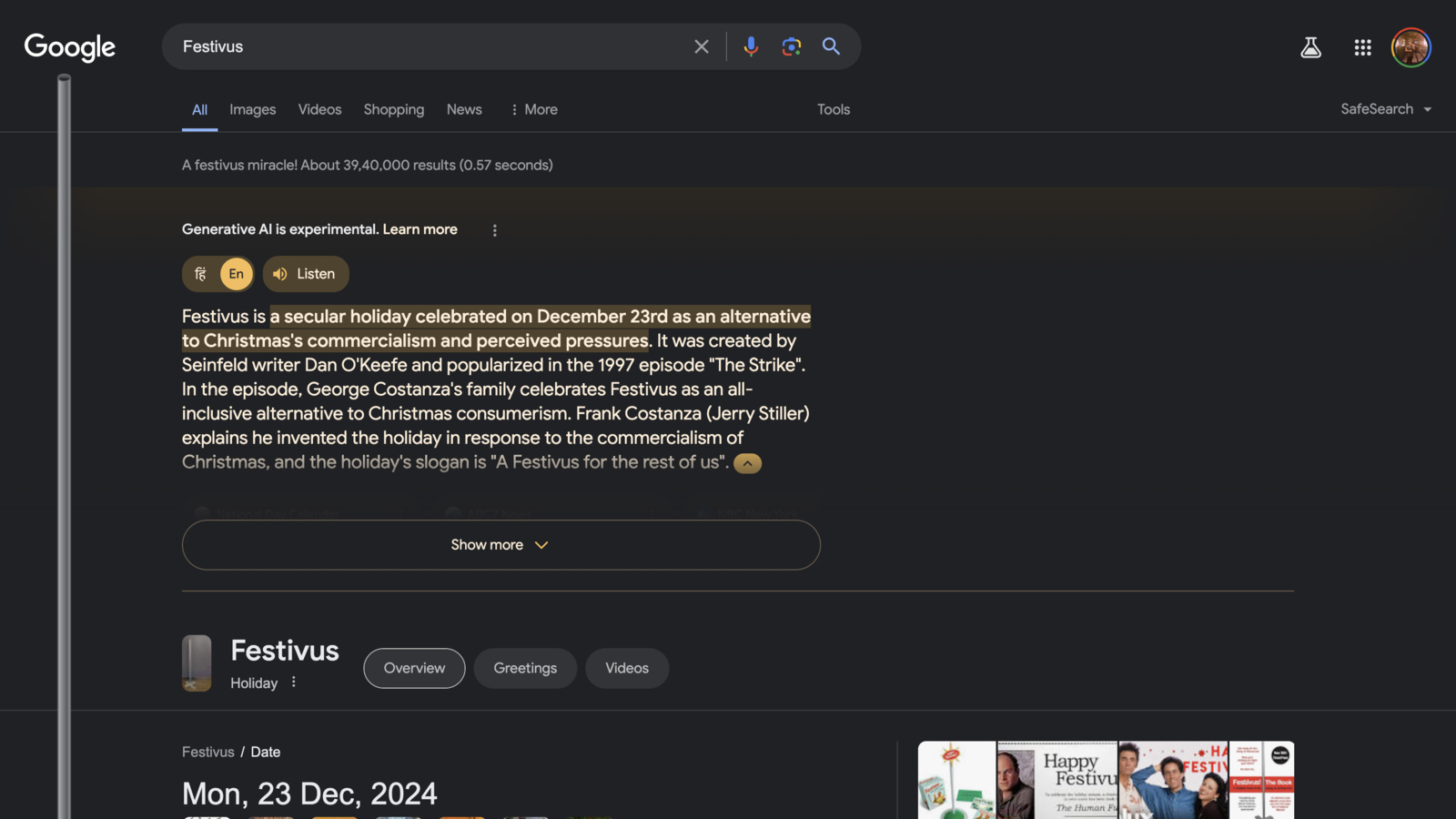Click the Google logo to return home
Viewport: 1456px width, 819px height.
click(x=69, y=47)
